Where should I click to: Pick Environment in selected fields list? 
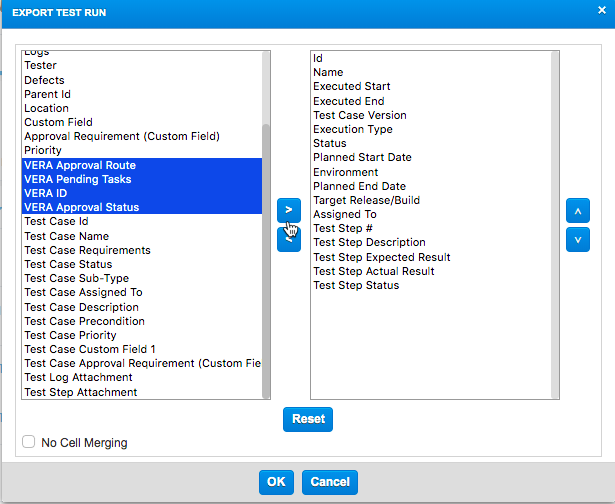point(345,172)
